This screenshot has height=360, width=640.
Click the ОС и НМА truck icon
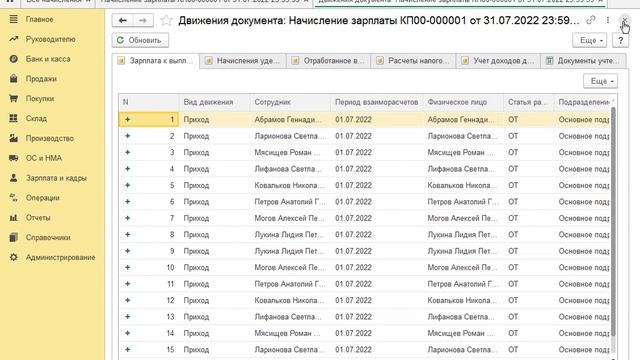(x=13, y=158)
